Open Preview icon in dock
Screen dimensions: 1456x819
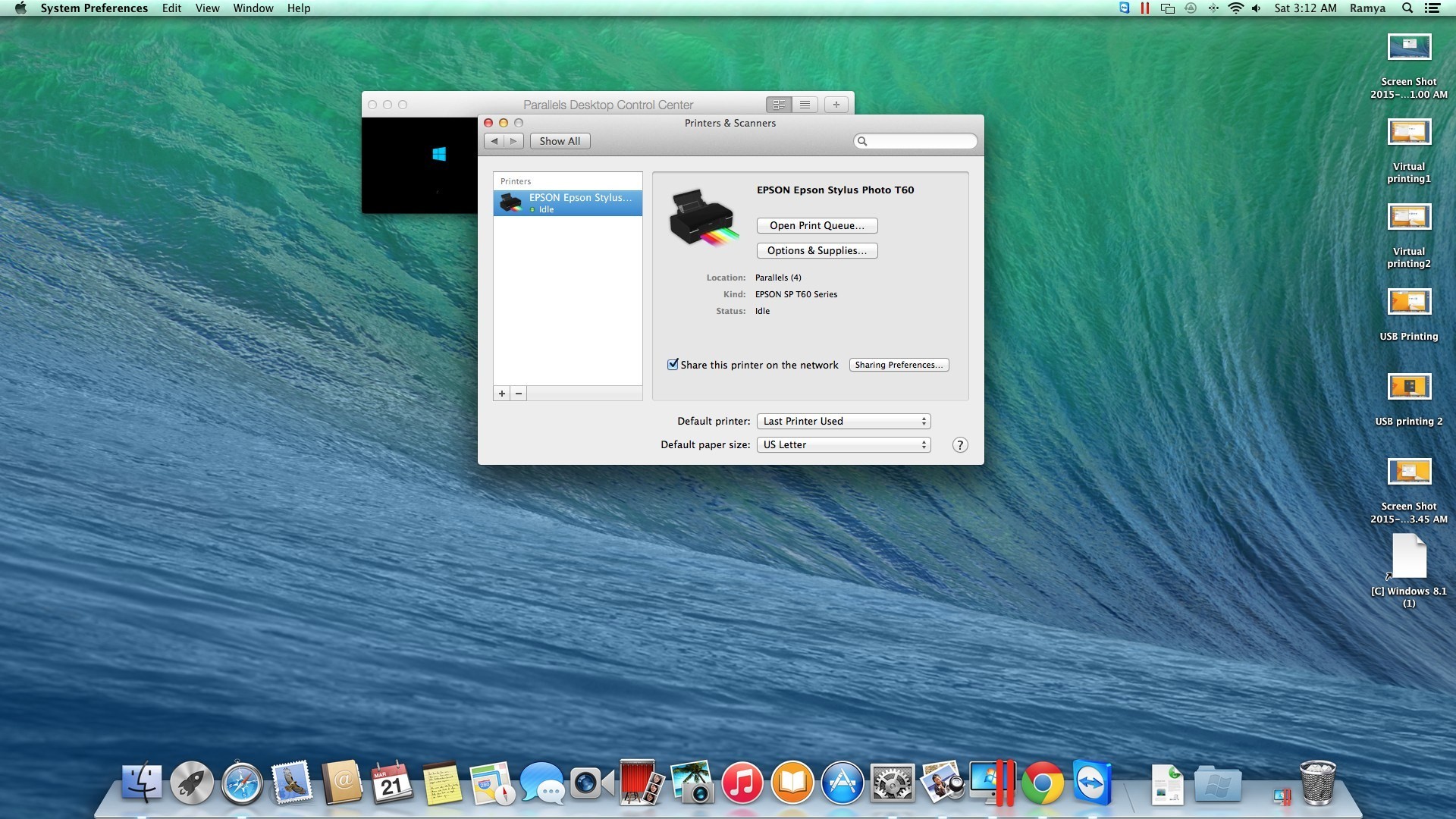click(x=942, y=783)
